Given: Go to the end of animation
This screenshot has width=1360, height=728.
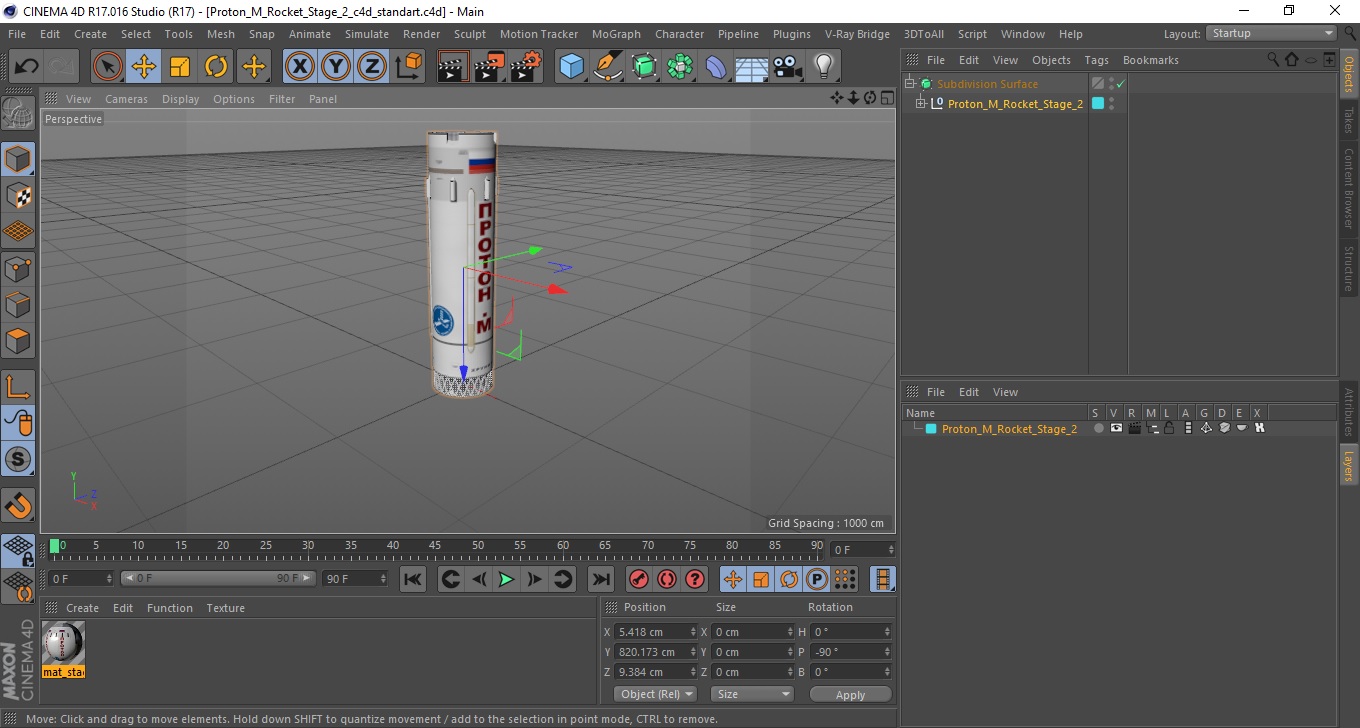Looking at the screenshot, I should pos(600,579).
